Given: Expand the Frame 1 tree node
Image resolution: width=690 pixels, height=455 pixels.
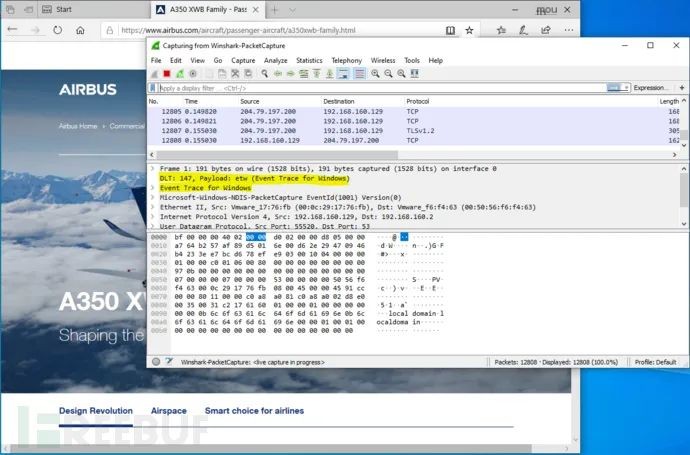Looking at the screenshot, I should 153,169.
